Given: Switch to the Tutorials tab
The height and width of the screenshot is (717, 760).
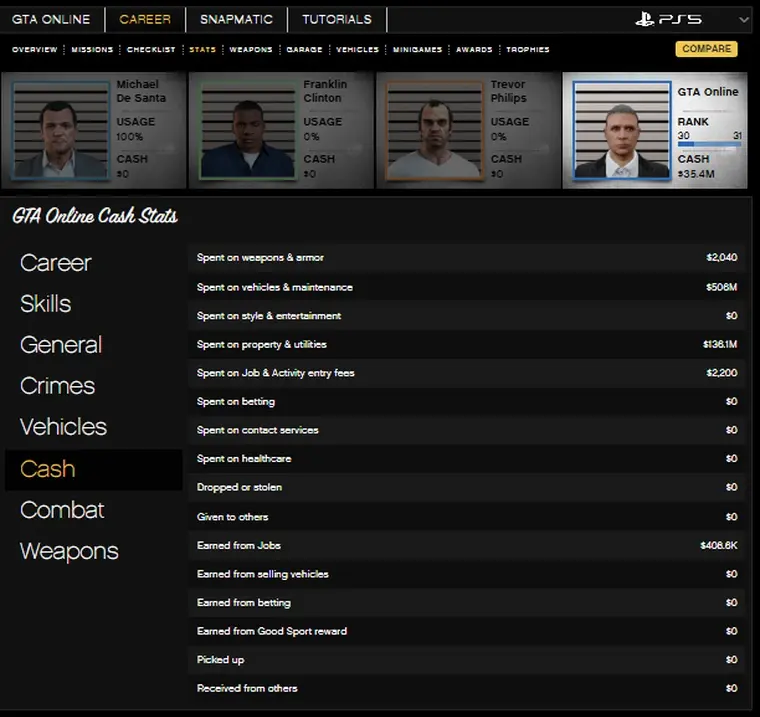Looking at the screenshot, I should pyautogui.click(x=337, y=19).
